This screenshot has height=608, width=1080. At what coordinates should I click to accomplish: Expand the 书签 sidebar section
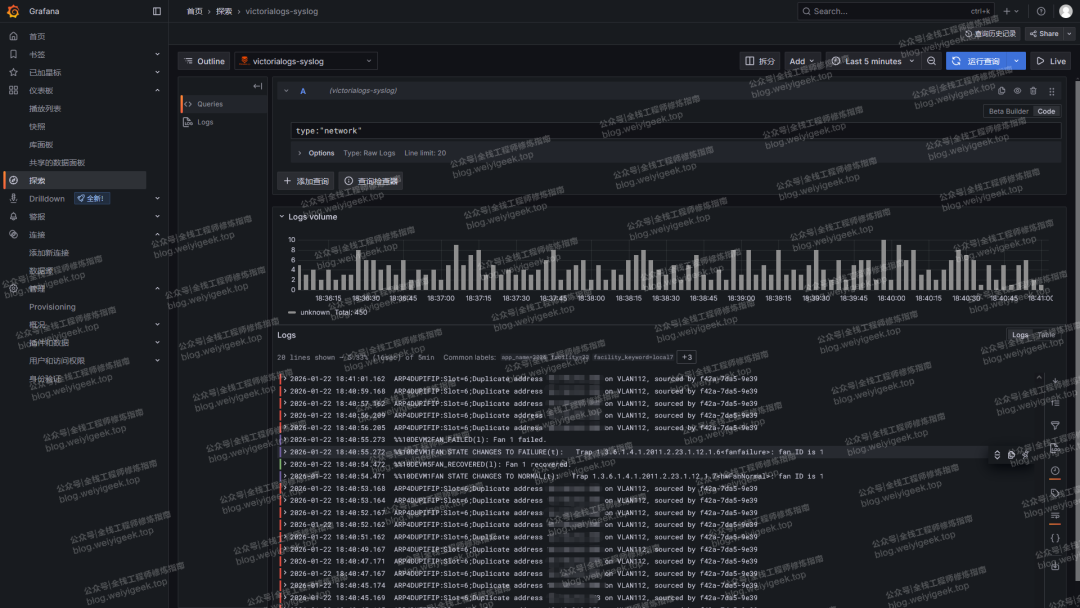click(157, 54)
